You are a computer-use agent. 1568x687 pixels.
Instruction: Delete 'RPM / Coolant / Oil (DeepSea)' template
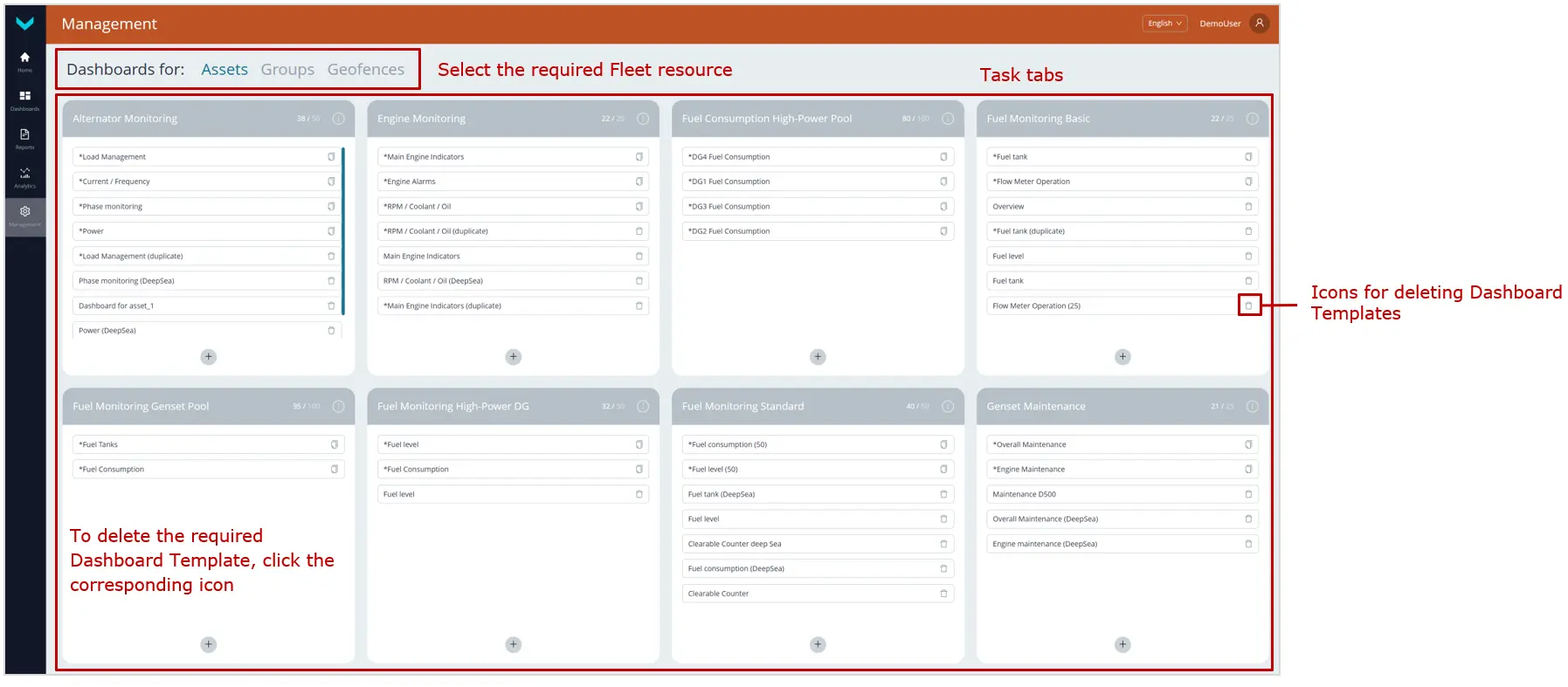pos(639,281)
